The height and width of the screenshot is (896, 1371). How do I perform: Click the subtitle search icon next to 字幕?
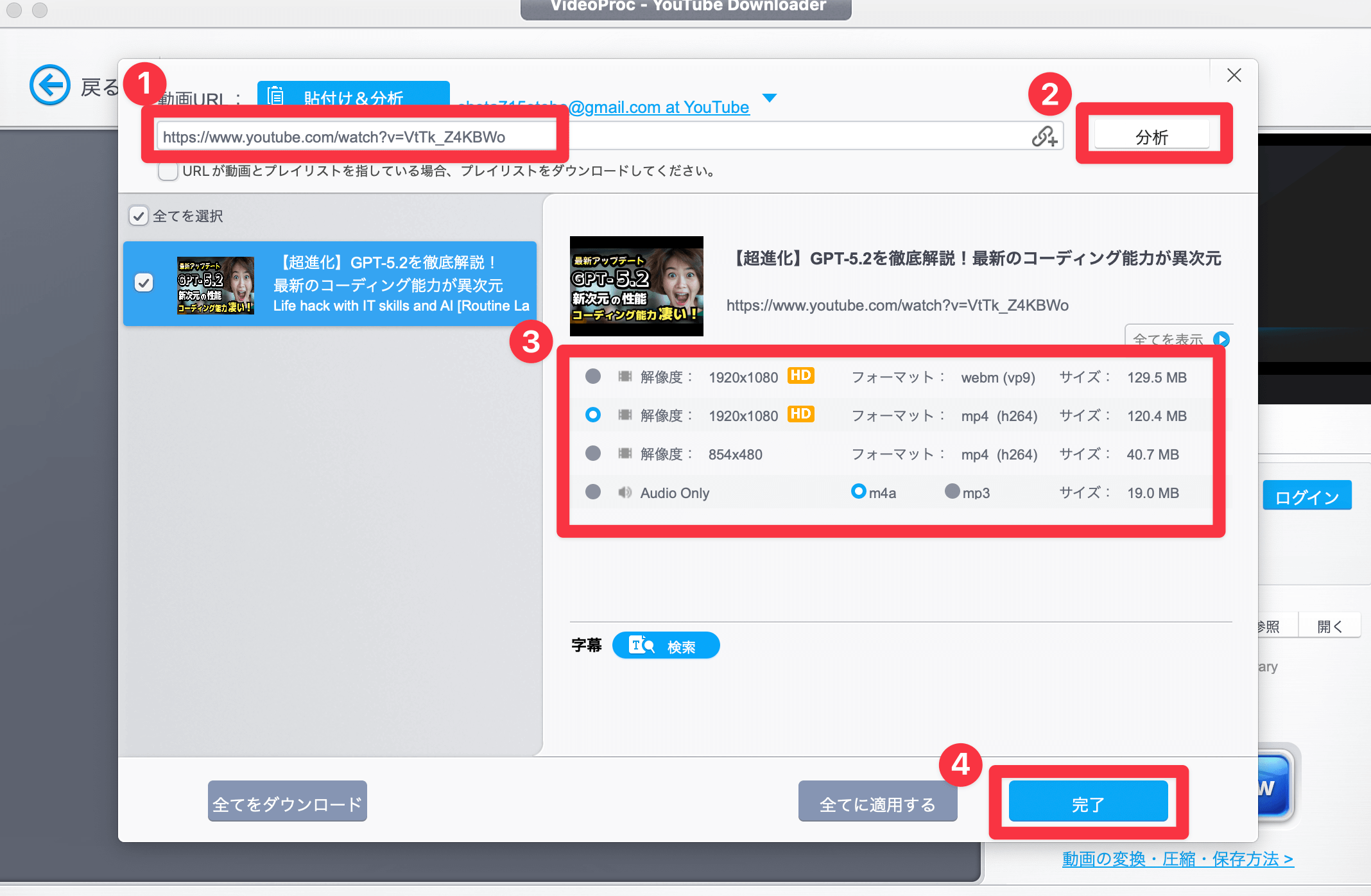tap(642, 645)
